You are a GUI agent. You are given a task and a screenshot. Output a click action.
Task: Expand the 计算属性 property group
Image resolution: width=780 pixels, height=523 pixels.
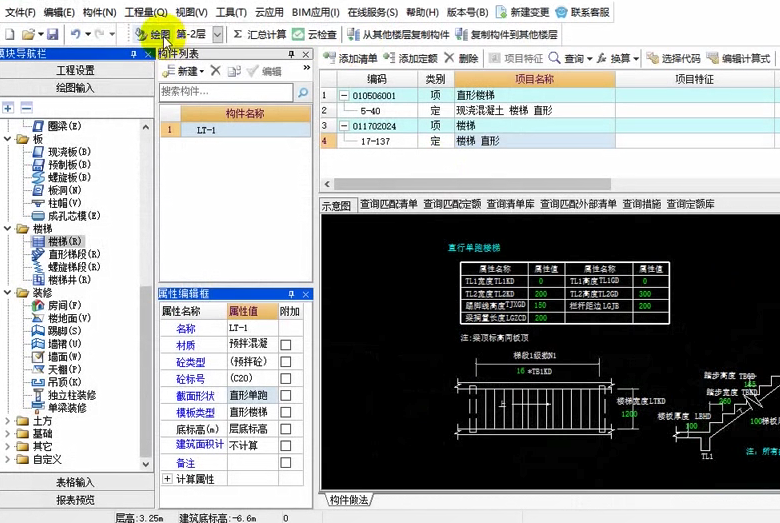[x=167, y=480]
